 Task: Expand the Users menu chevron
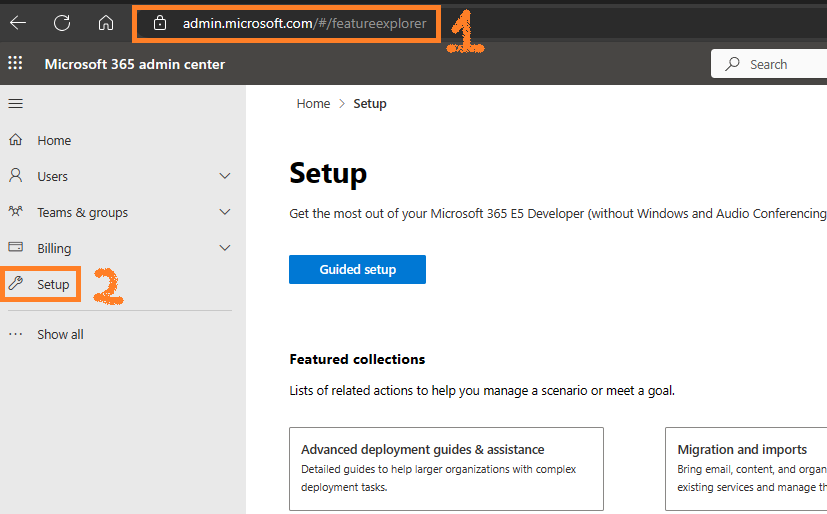(x=225, y=176)
